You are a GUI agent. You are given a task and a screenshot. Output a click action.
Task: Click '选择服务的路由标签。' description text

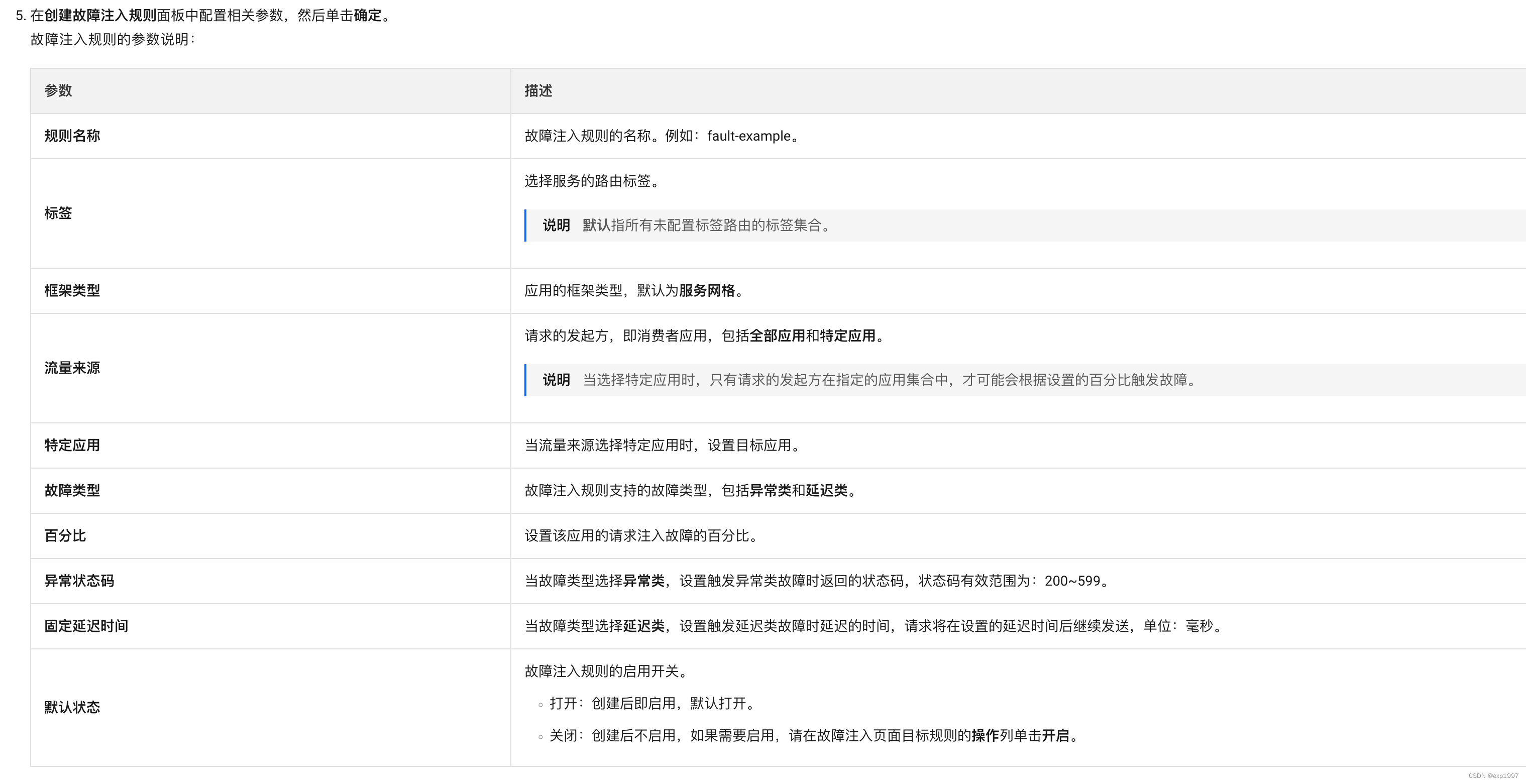coord(593,181)
